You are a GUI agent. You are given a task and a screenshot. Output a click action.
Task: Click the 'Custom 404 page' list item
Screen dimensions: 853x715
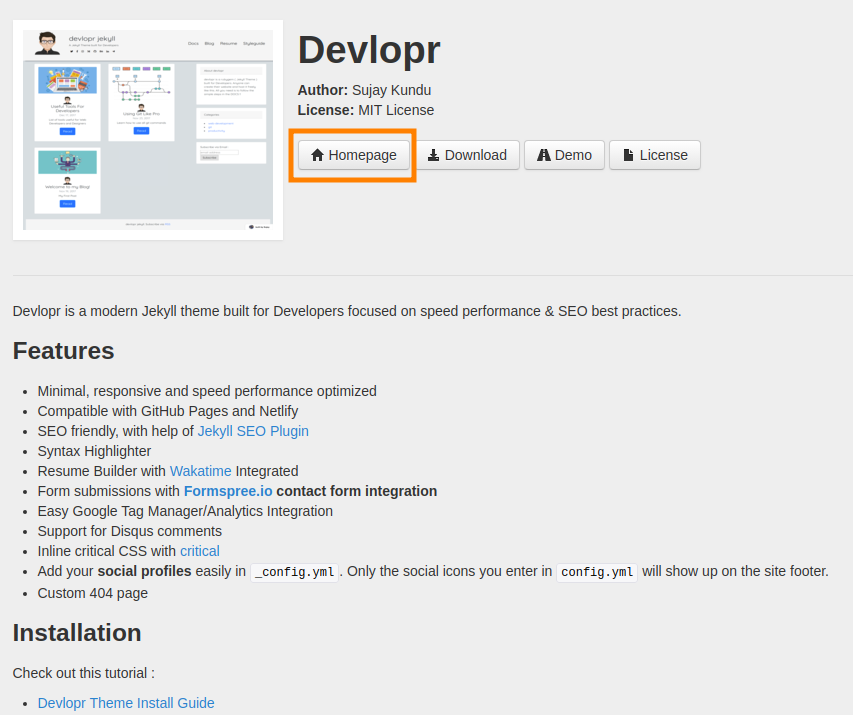(92, 593)
